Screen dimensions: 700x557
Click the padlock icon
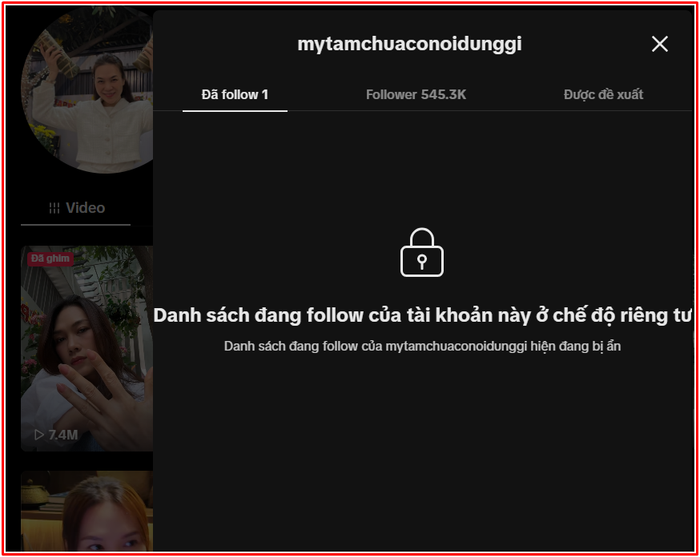pyautogui.click(x=422, y=252)
